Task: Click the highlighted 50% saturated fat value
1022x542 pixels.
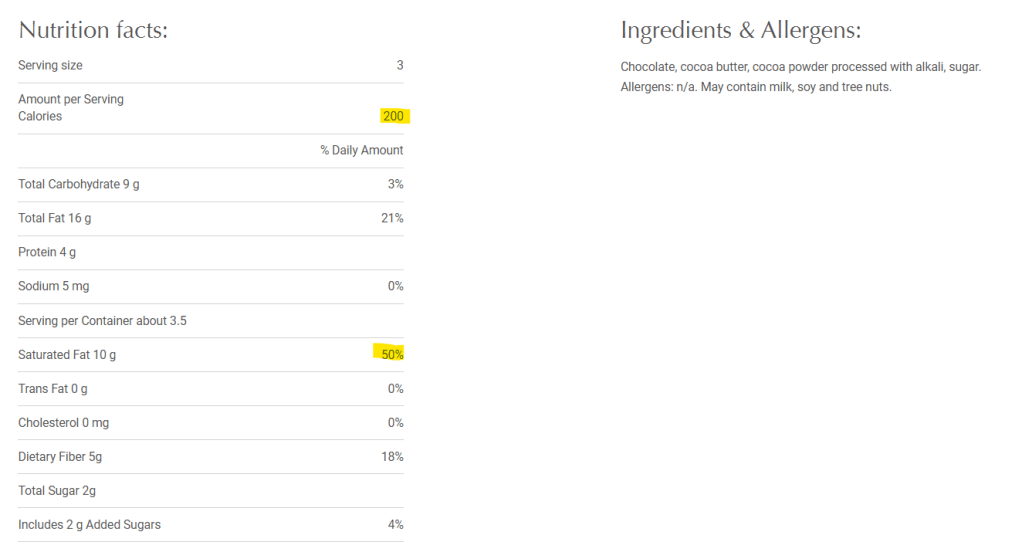Action: [x=392, y=354]
